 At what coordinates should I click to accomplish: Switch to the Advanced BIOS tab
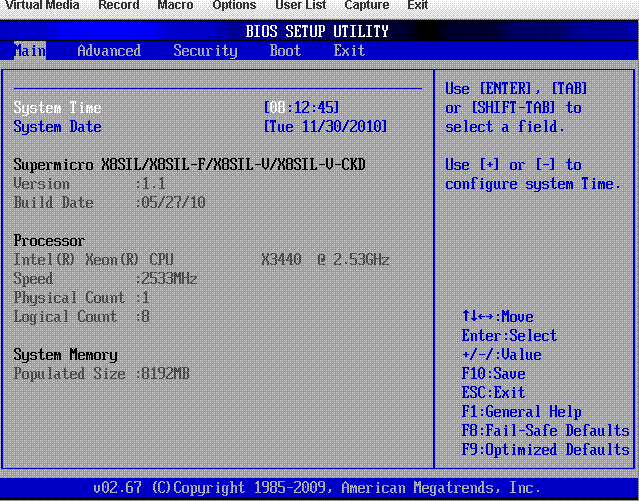tap(109, 51)
